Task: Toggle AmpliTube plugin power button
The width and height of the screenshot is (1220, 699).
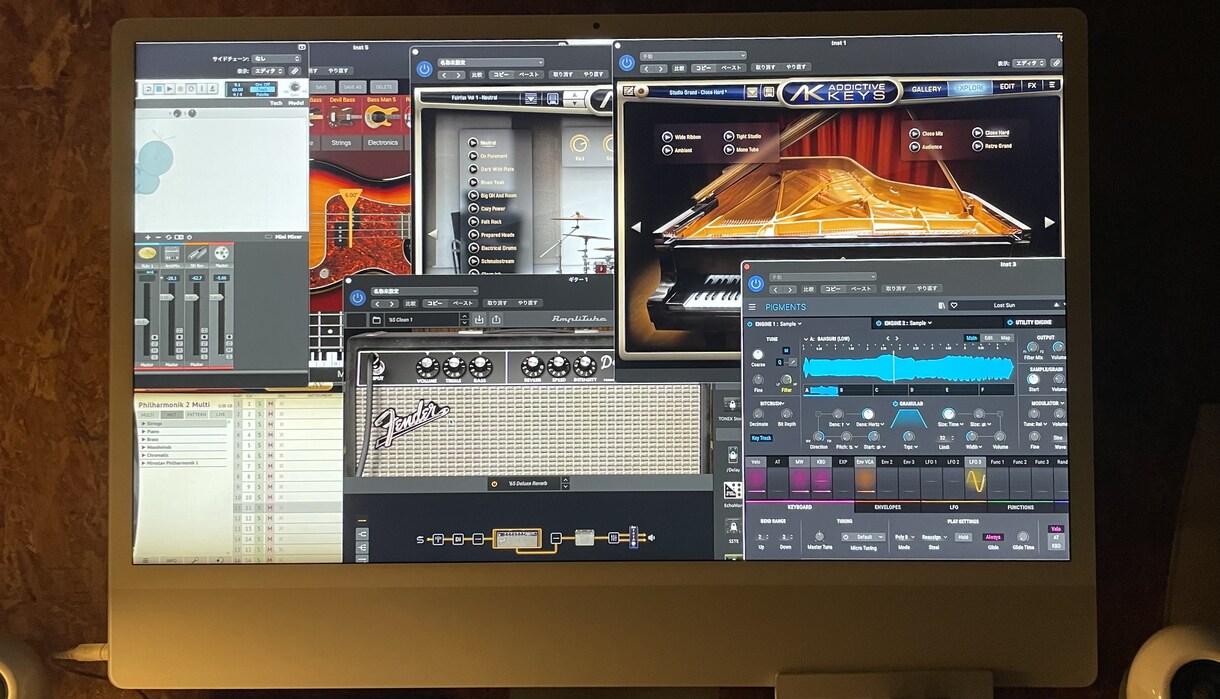Action: (357, 297)
